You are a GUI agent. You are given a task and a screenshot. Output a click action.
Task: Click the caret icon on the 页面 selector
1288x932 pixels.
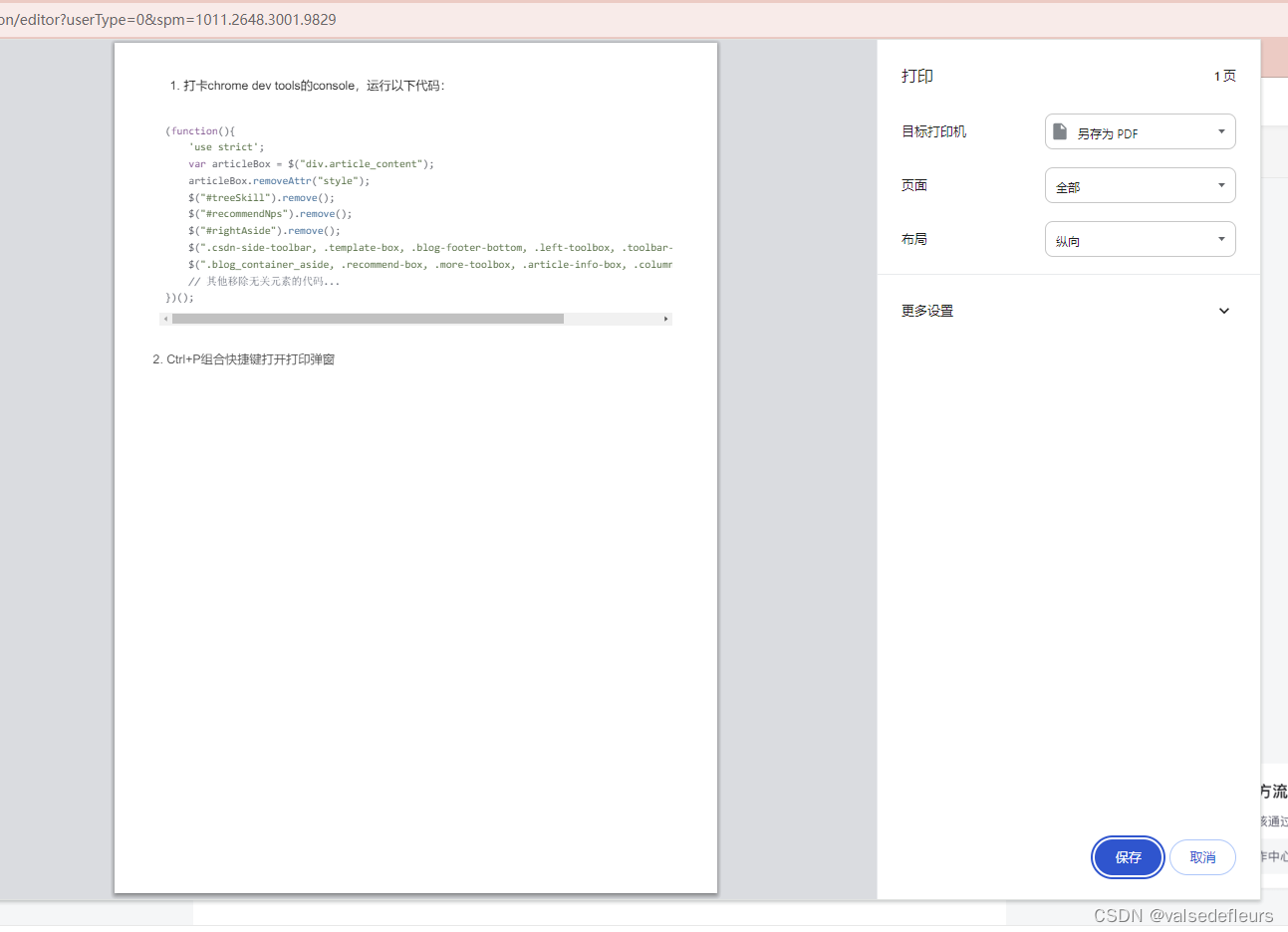(1220, 185)
